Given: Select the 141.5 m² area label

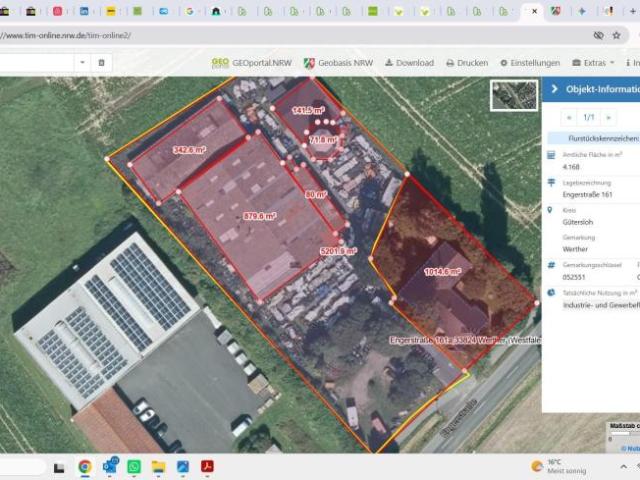Looking at the screenshot, I should (x=309, y=110).
